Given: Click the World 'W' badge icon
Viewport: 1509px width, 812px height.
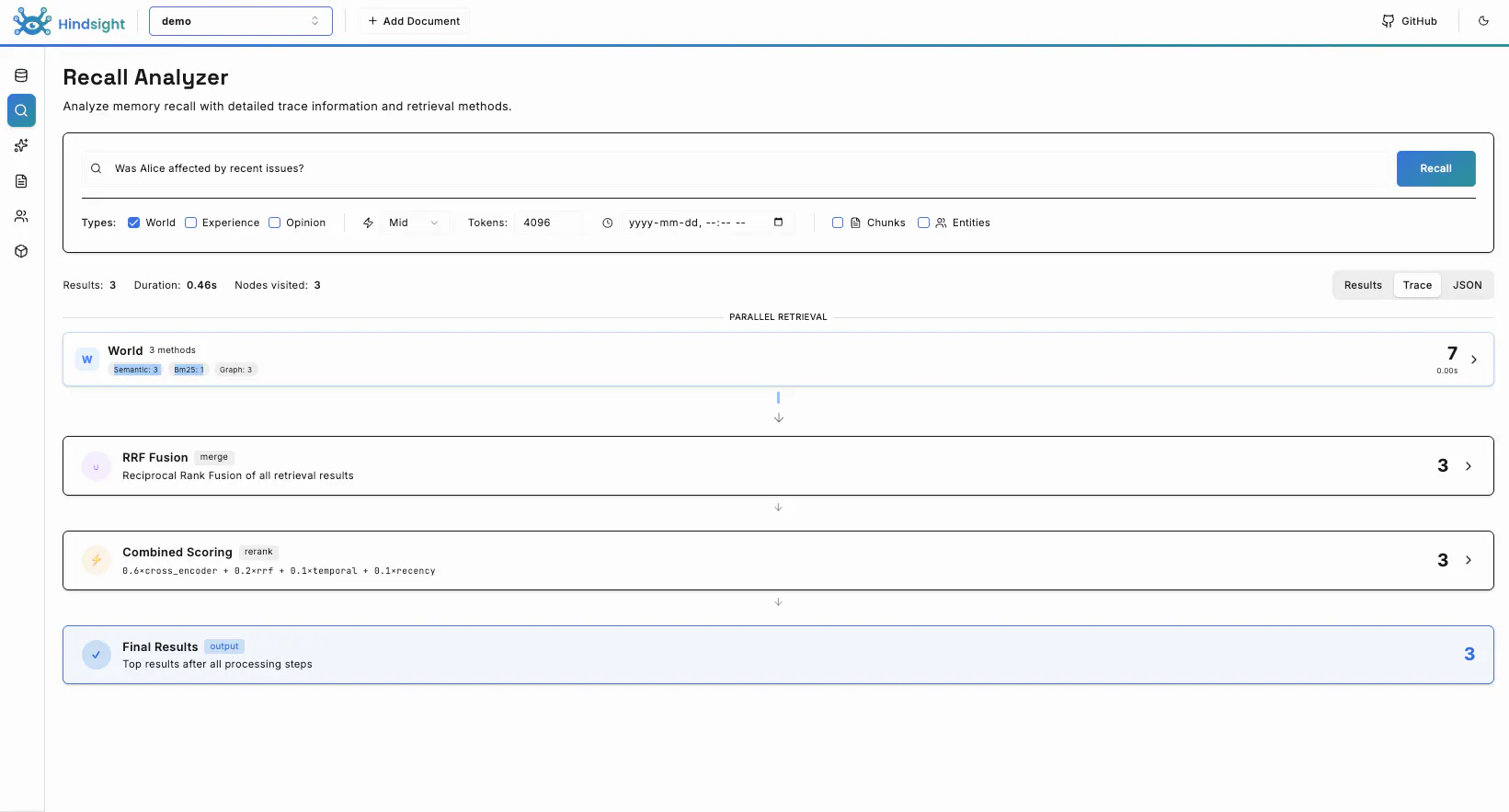Looking at the screenshot, I should pyautogui.click(x=87, y=360).
